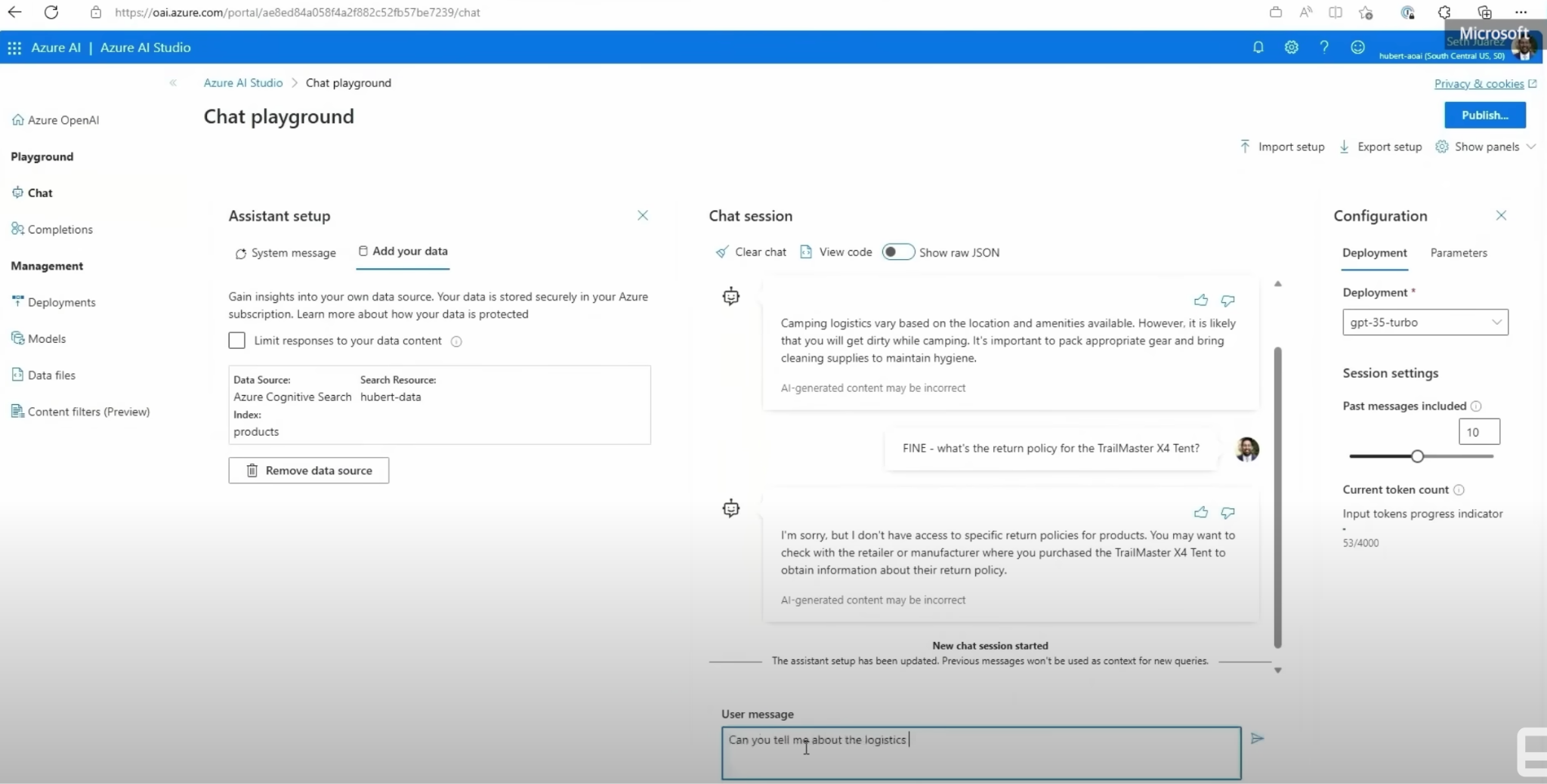Open Chat in the sidebar
This screenshot has width=1547, height=784.
coord(32,193)
